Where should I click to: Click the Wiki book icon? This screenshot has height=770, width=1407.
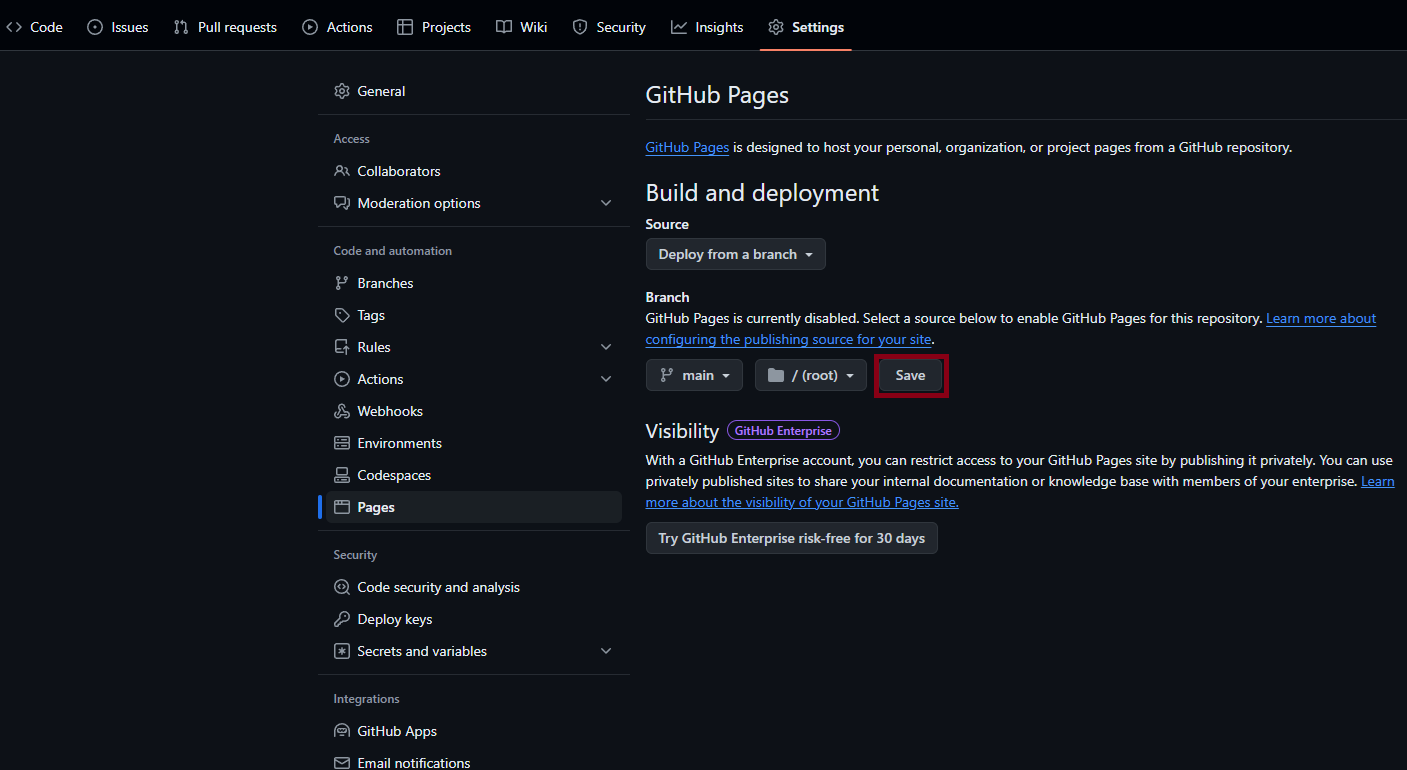click(x=503, y=27)
